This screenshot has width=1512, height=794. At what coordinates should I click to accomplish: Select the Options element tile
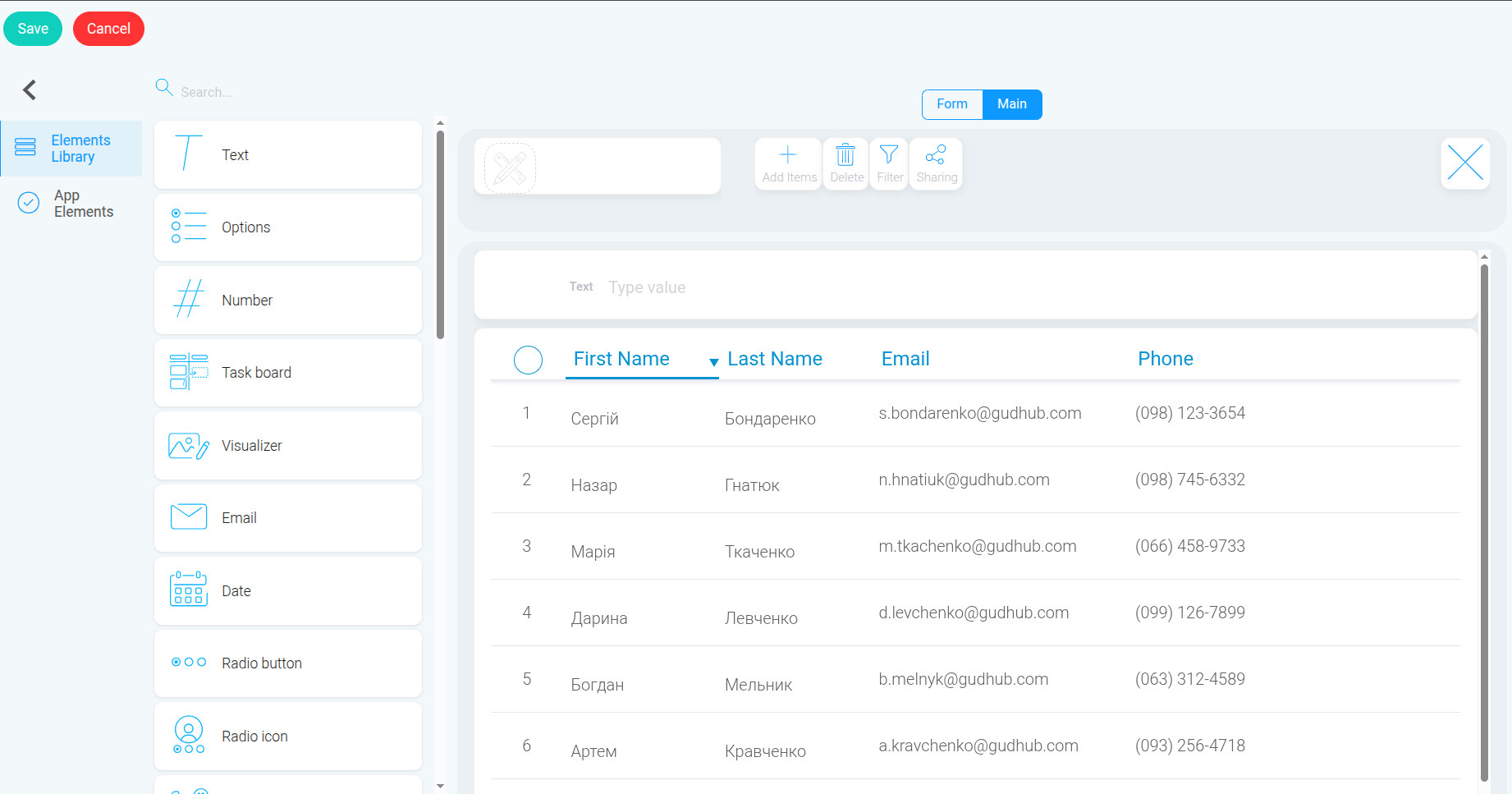pyautogui.click(x=288, y=227)
